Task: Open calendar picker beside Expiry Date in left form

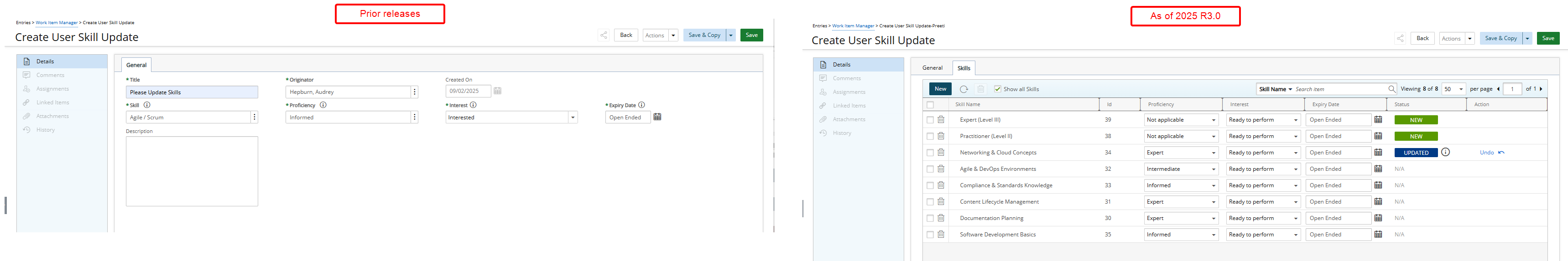Action: [657, 118]
